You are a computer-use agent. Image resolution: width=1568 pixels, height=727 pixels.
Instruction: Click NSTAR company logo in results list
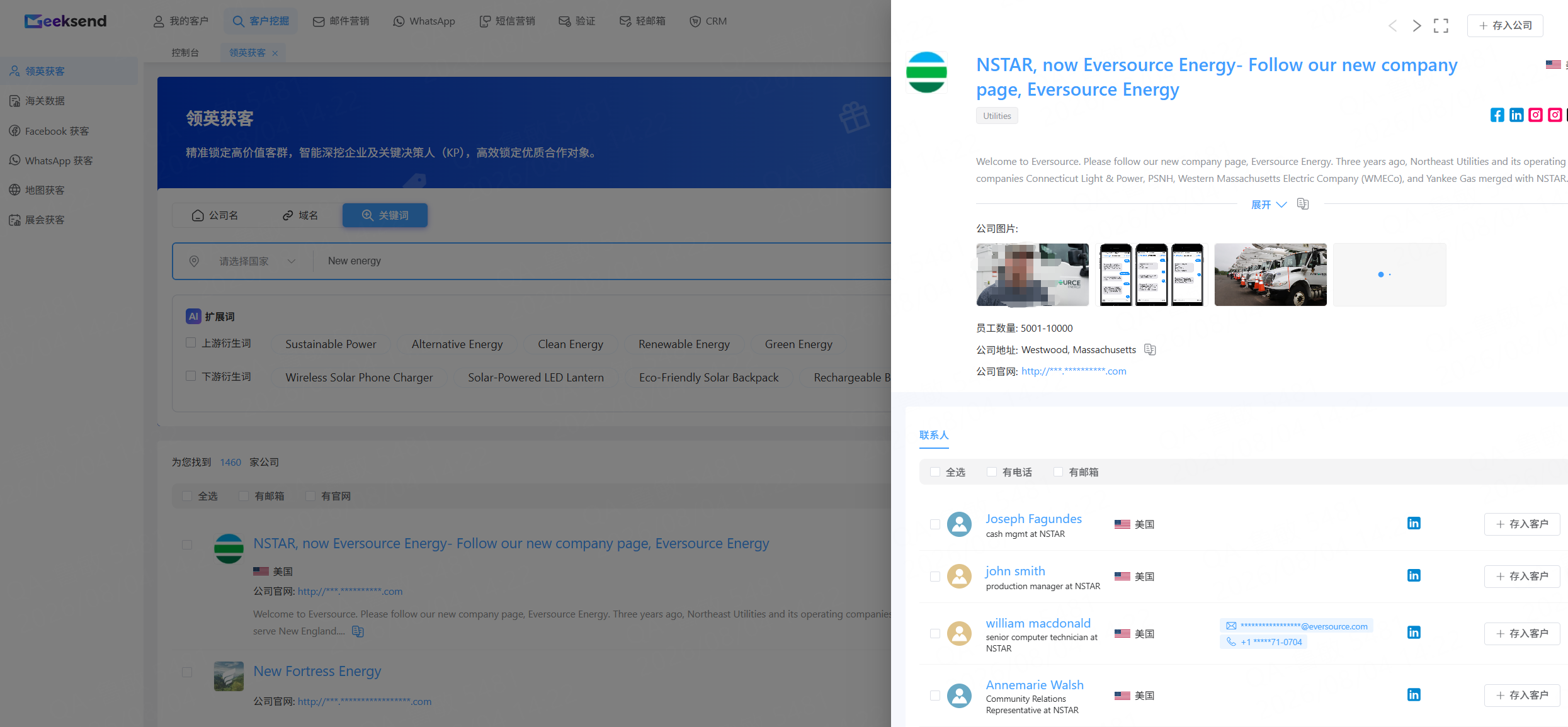pos(229,548)
